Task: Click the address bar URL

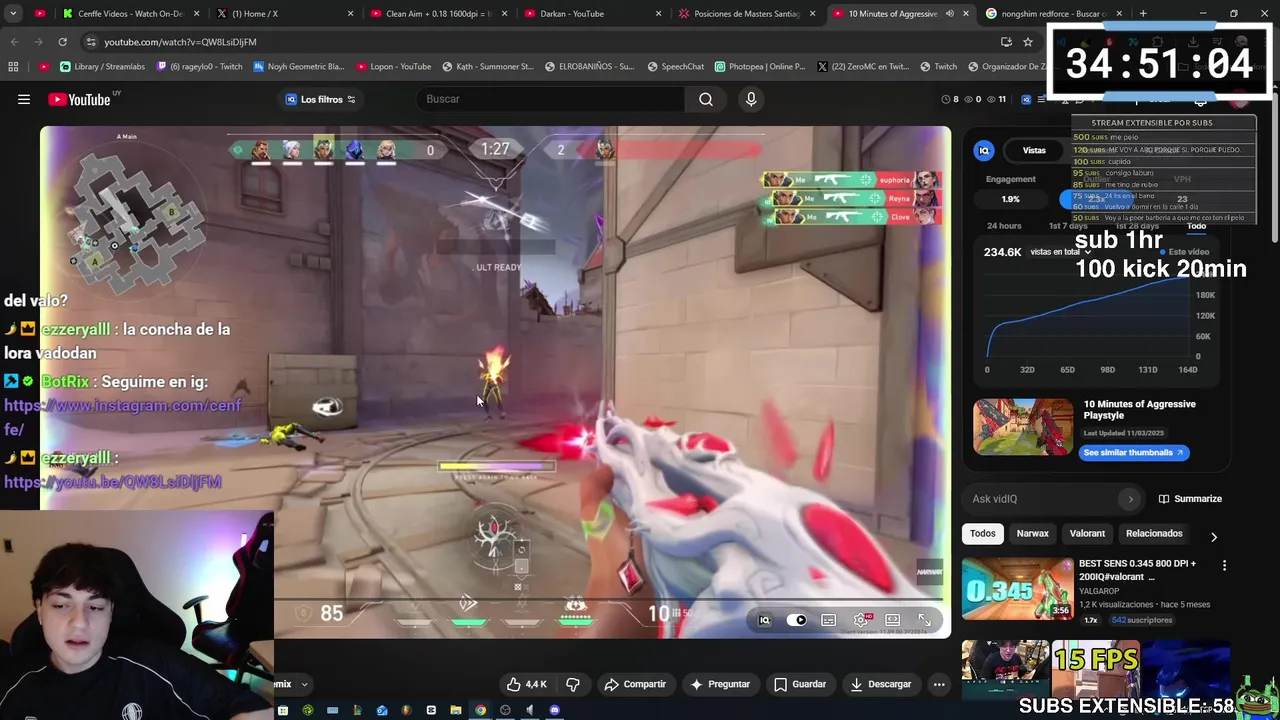Action: click(180, 42)
